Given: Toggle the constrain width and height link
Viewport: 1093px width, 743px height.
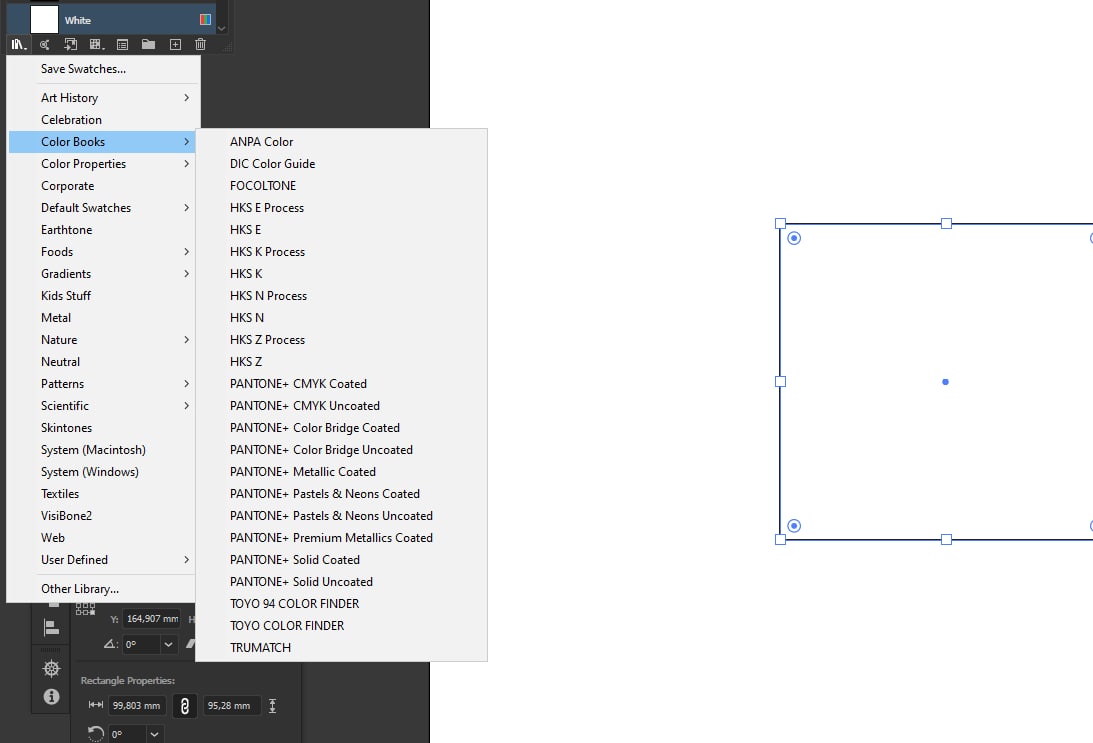Looking at the screenshot, I should 185,706.
